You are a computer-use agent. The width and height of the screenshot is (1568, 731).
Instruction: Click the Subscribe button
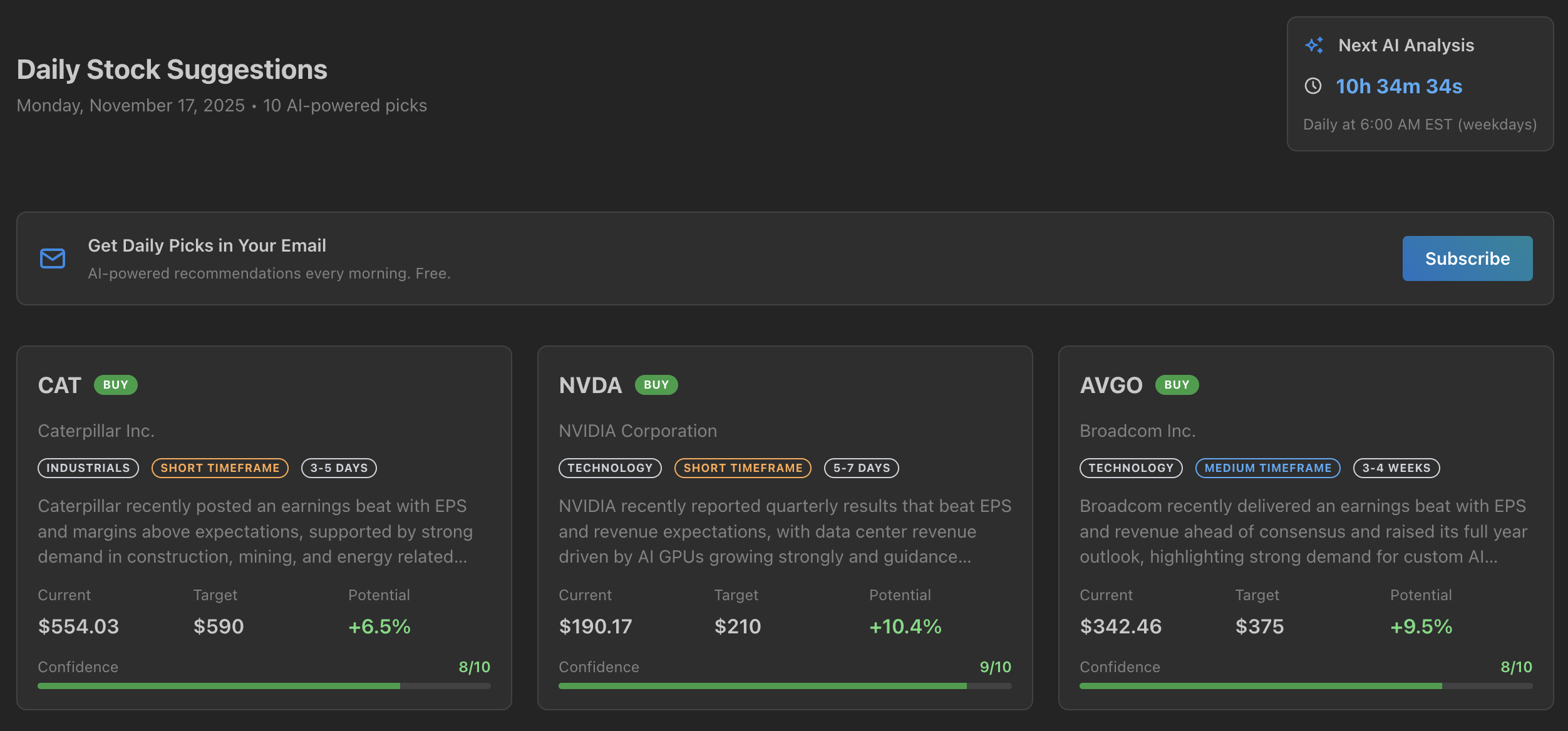[1467, 258]
